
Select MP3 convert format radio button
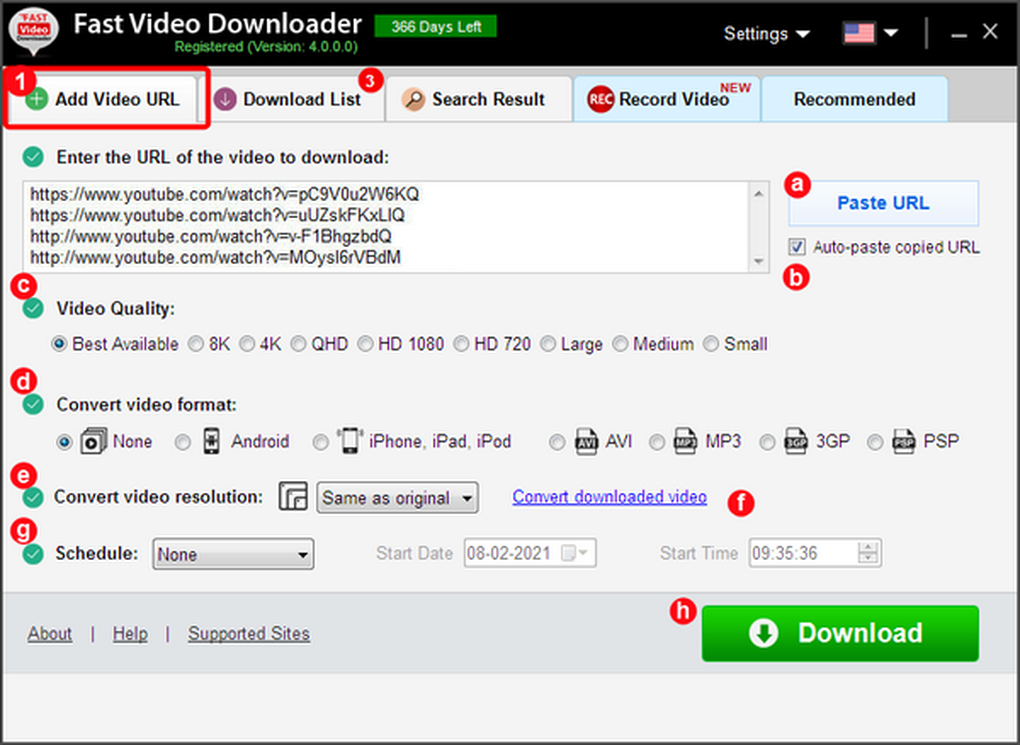(x=657, y=442)
